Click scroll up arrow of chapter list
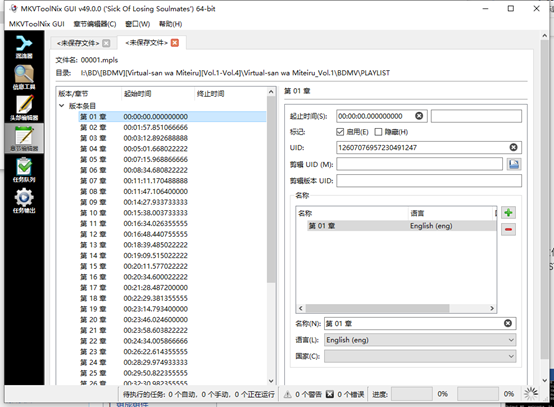The image size is (554, 407). 271,92
